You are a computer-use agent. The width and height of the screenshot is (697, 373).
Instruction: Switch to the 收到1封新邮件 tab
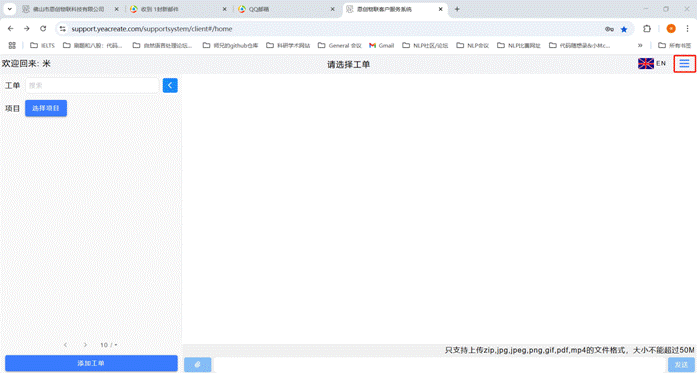[178, 9]
